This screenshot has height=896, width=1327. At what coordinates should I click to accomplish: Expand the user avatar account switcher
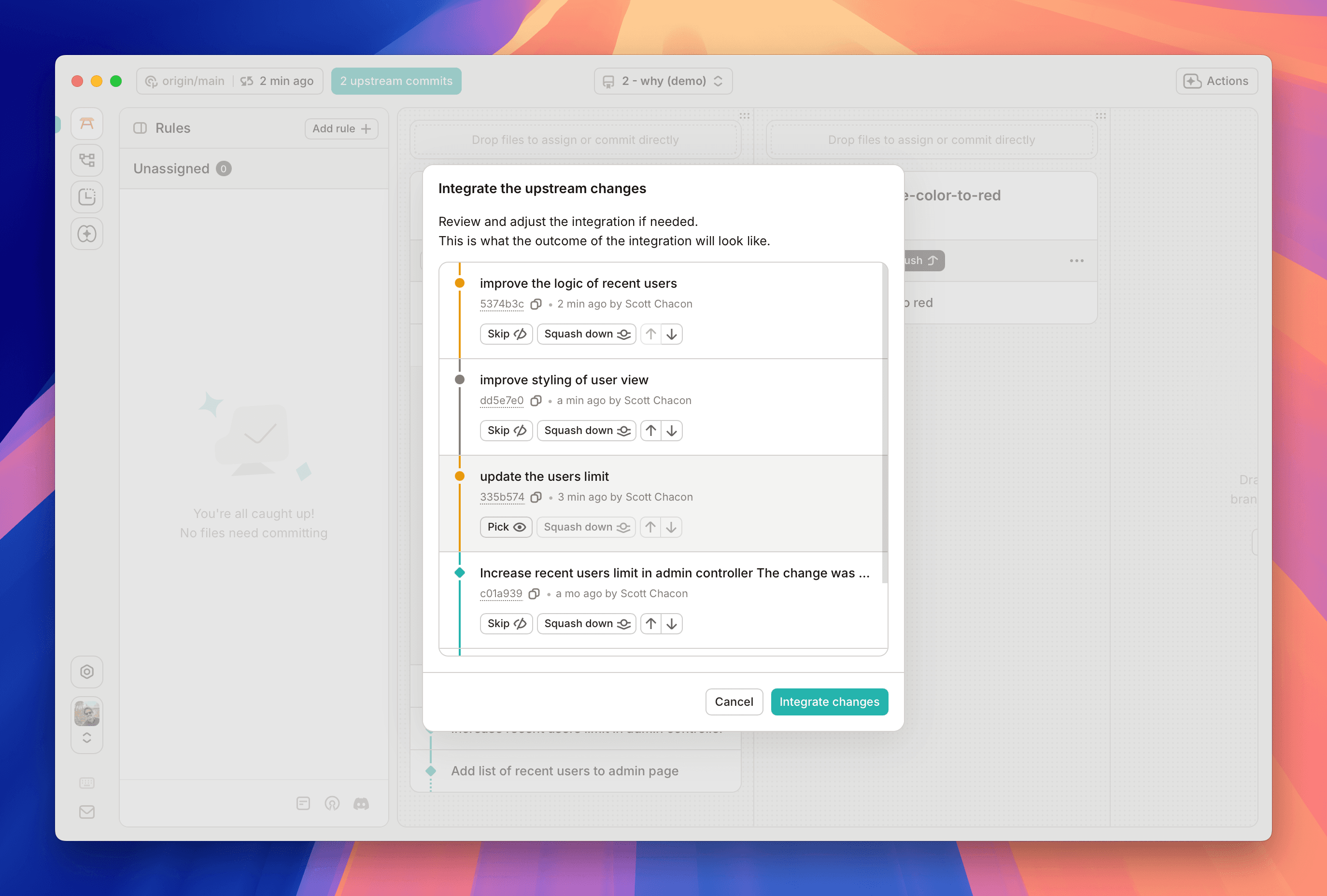click(87, 737)
